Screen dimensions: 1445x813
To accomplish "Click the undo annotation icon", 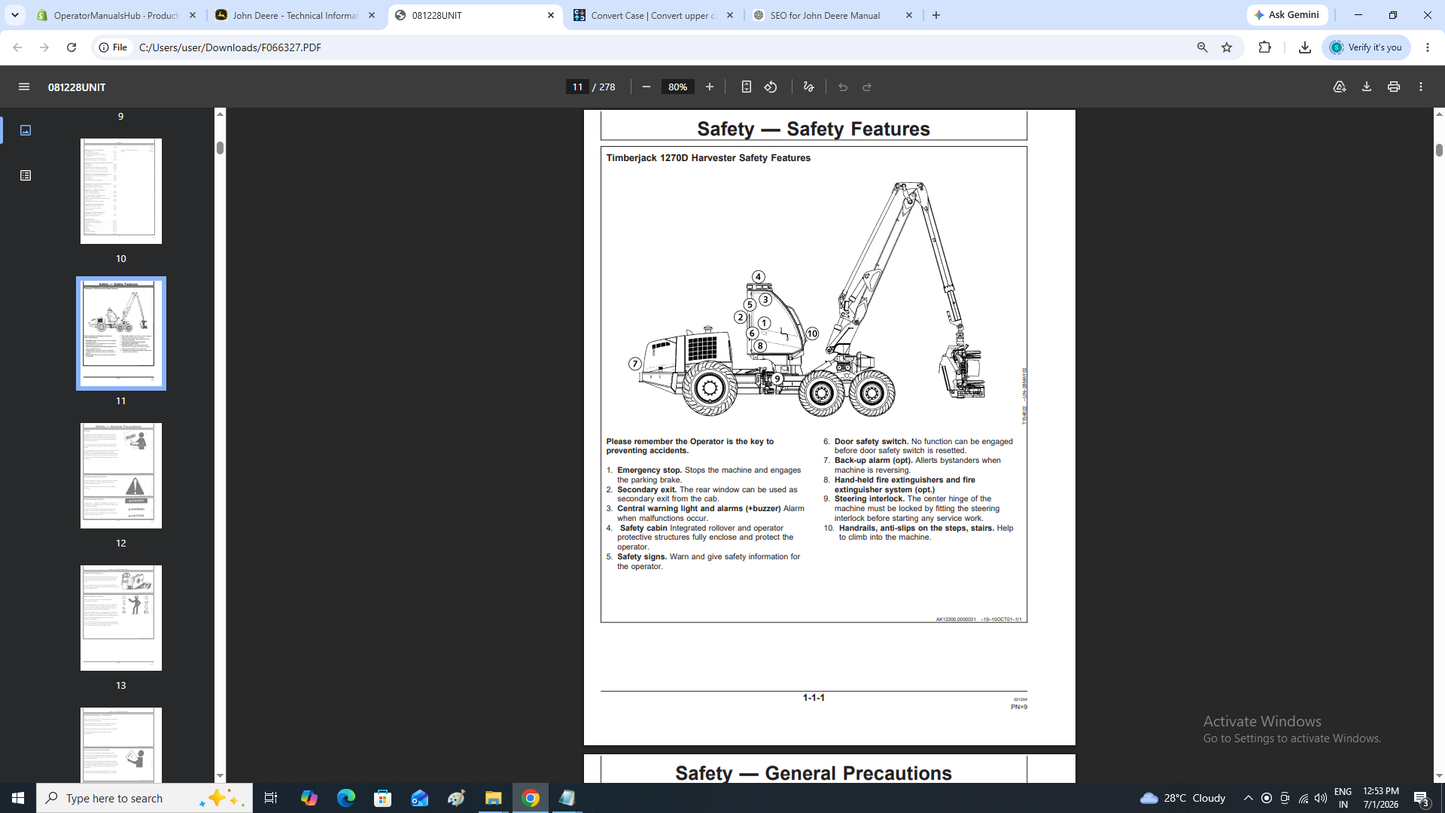I will click(843, 87).
